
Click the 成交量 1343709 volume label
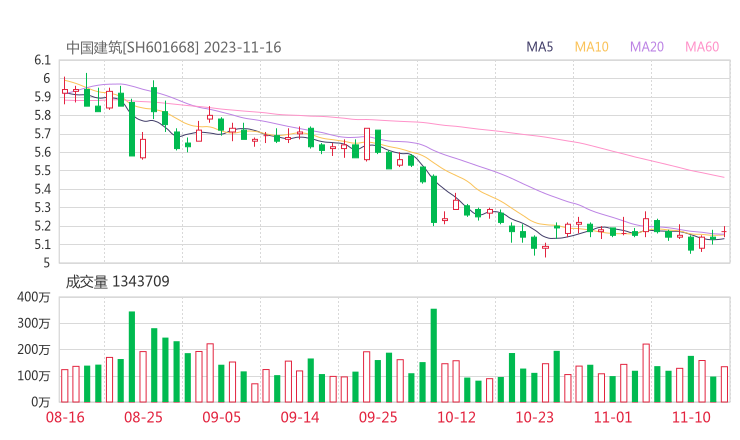tap(117, 281)
